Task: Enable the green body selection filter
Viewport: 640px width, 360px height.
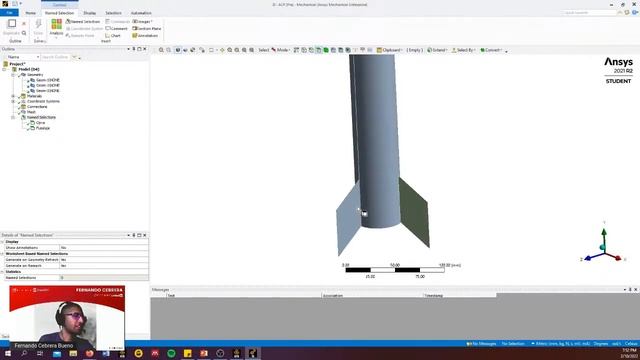Action: pos(326,50)
